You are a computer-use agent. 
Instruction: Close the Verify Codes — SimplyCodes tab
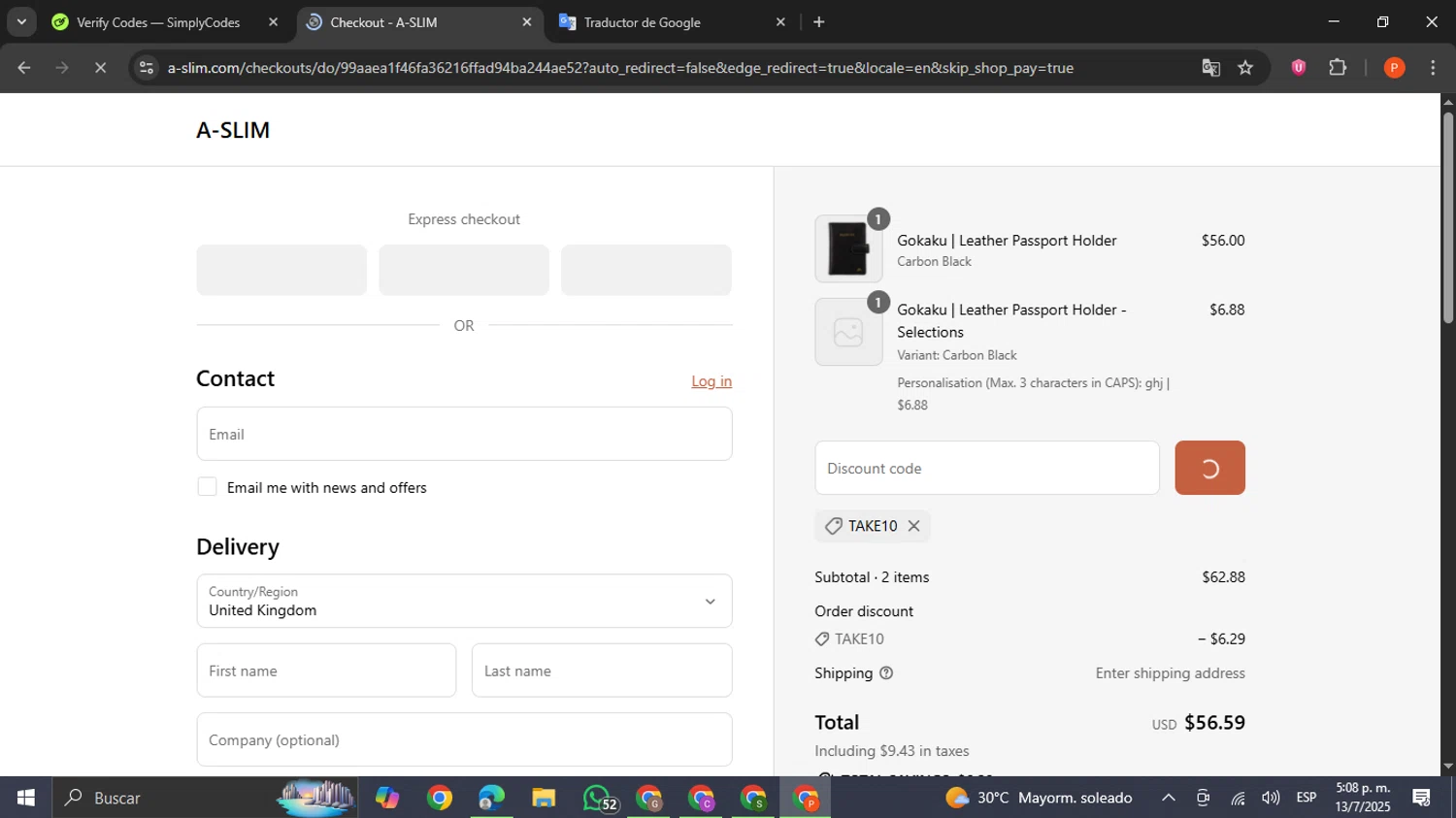click(x=273, y=22)
